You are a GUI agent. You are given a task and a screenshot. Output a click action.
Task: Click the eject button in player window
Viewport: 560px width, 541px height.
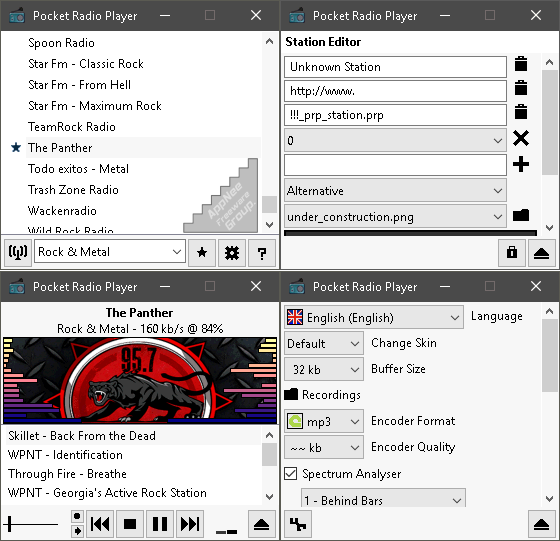(262, 524)
